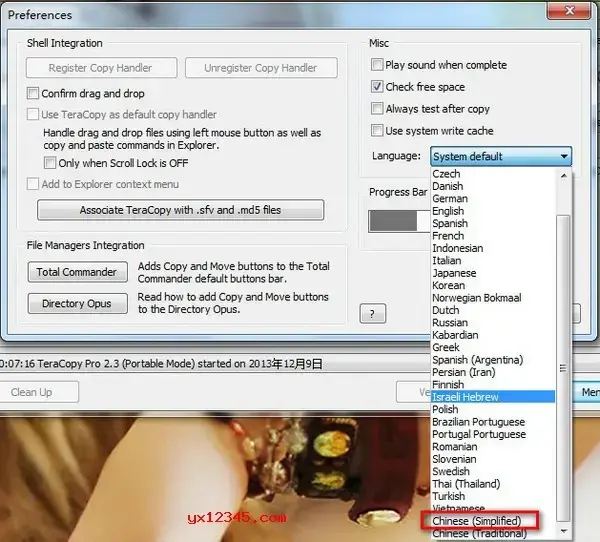
Task: Pick Persian (Iran) in the list
Action: point(493,372)
